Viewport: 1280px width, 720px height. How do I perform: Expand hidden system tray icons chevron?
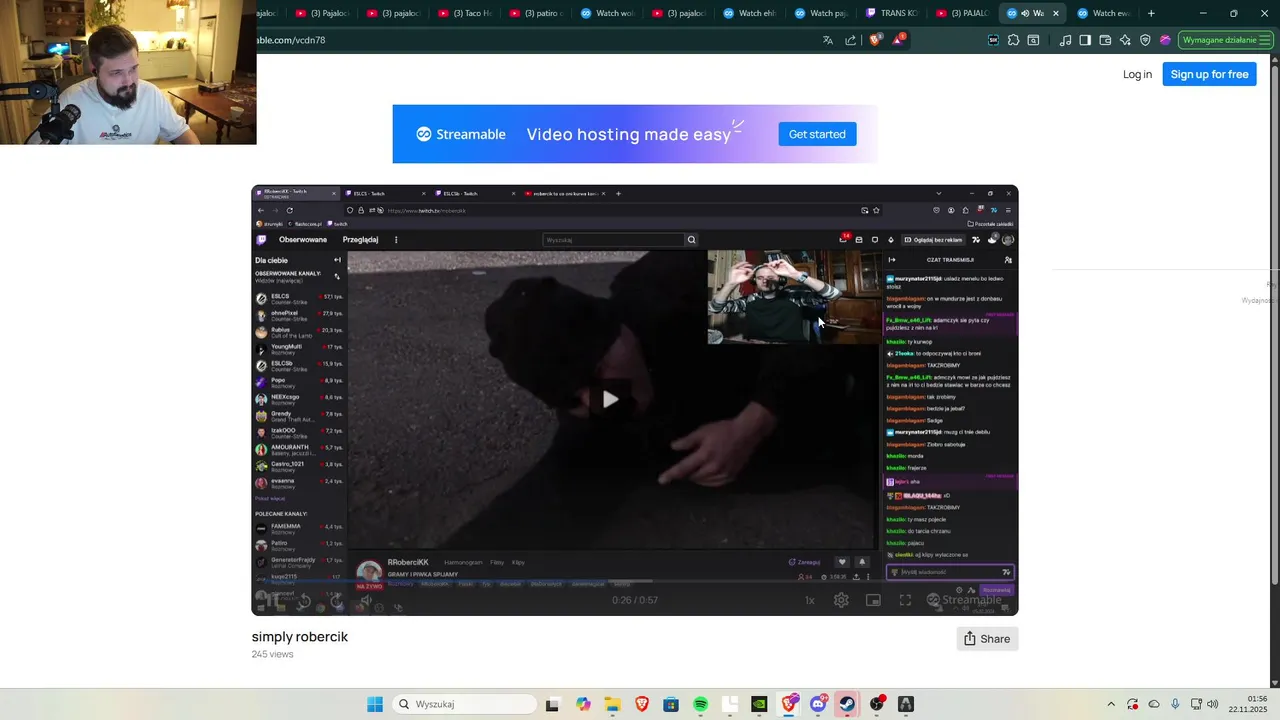click(x=1110, y=704)
